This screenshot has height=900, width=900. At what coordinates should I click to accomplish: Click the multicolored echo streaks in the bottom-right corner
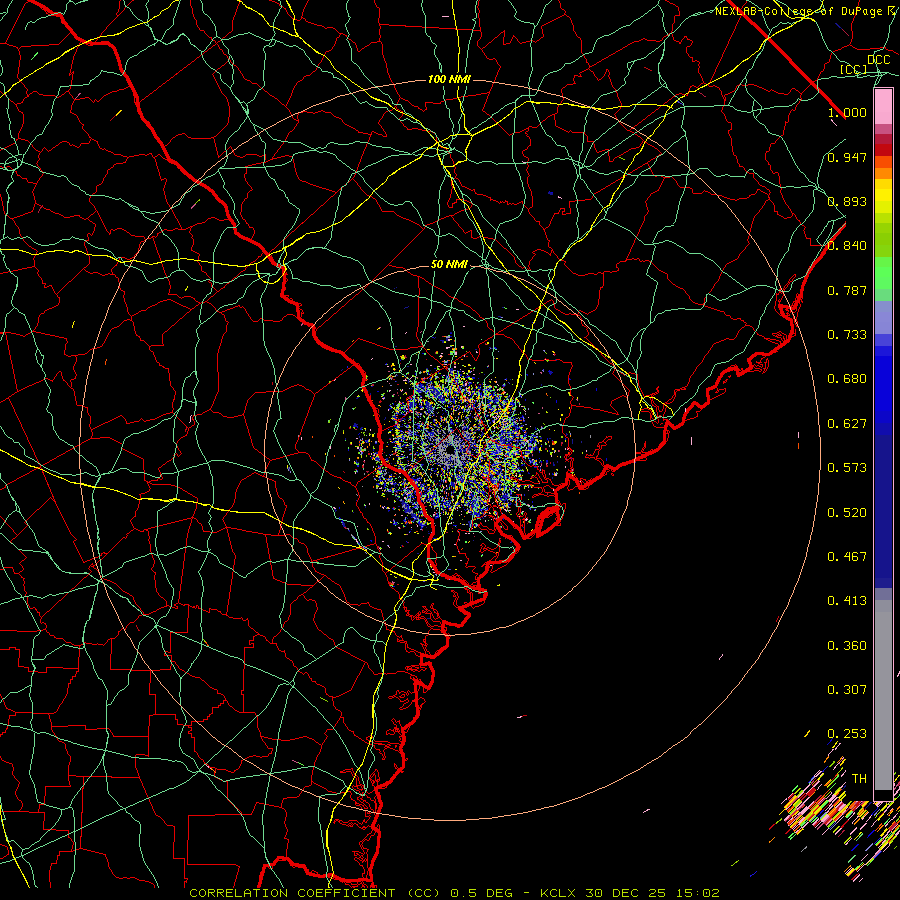point(838,809)
